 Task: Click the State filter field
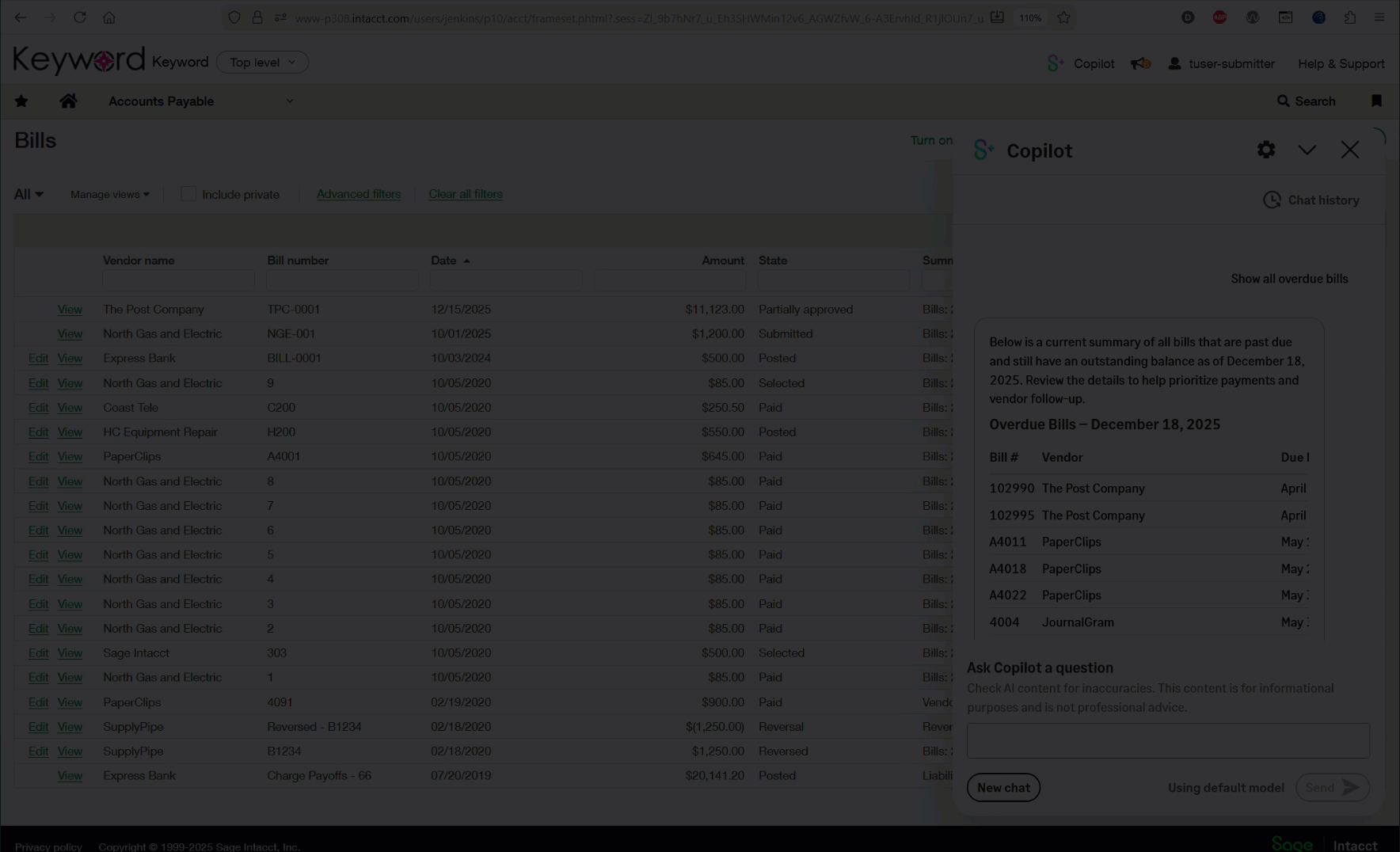point(834,280)
